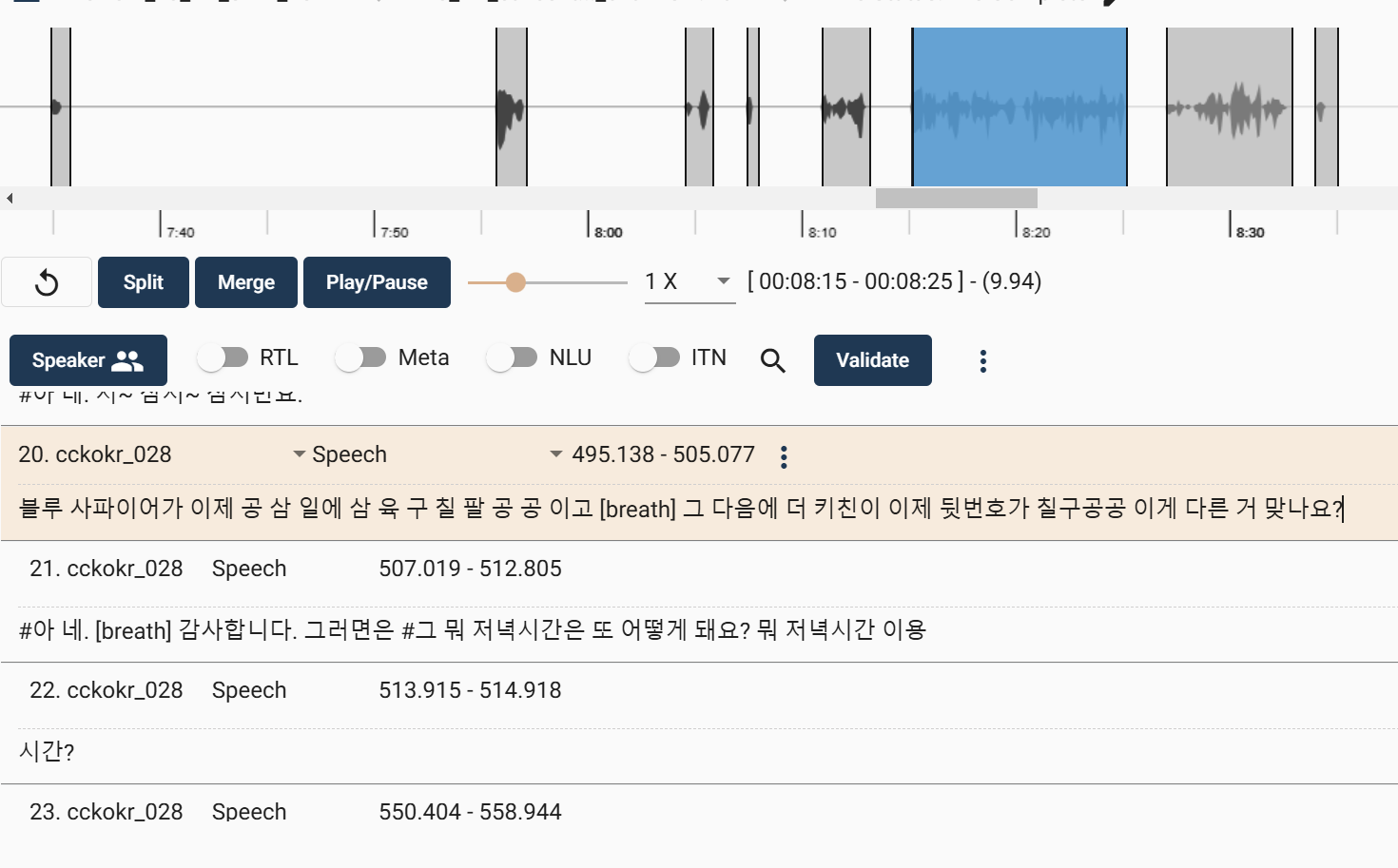Viewport: 1398px width, 868px height.
Task: Click the undo/reset circular arrow icon
Action: [47, 282]
